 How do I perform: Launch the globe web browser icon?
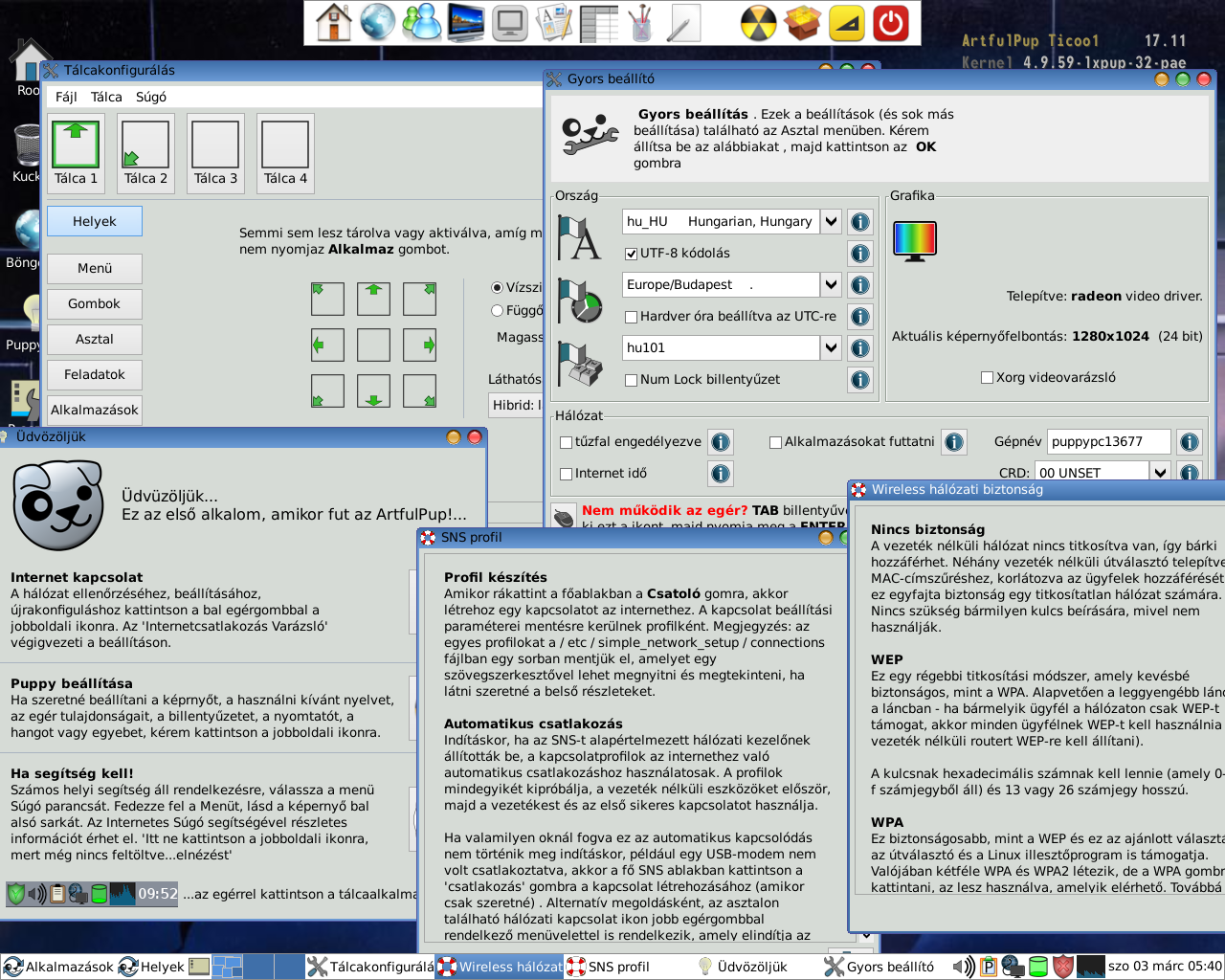pyautogui.click(x=378, y=22)
